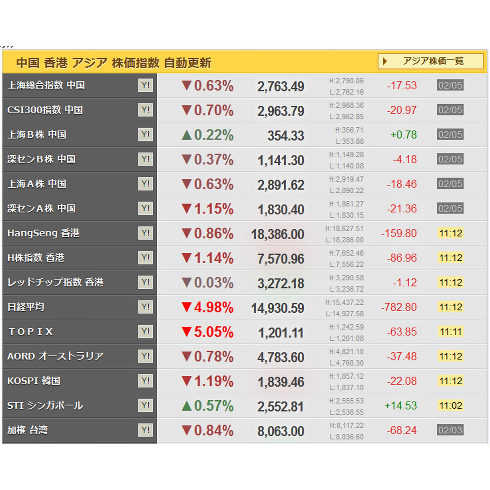Select the TOPIX 5.05% decline value

coord(207,332)
